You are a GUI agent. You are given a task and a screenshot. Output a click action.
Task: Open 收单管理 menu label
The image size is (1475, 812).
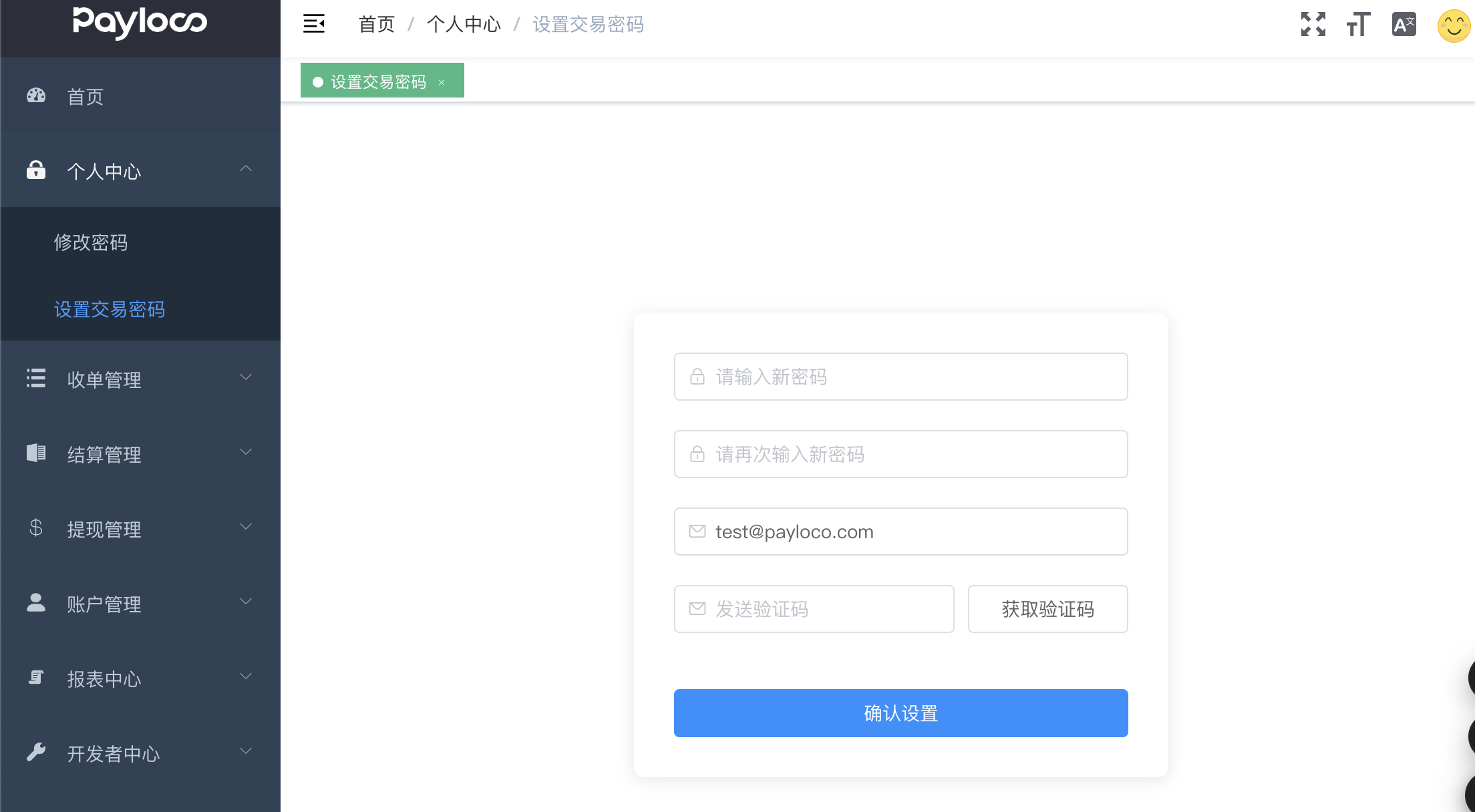click(x=104, y=380)
